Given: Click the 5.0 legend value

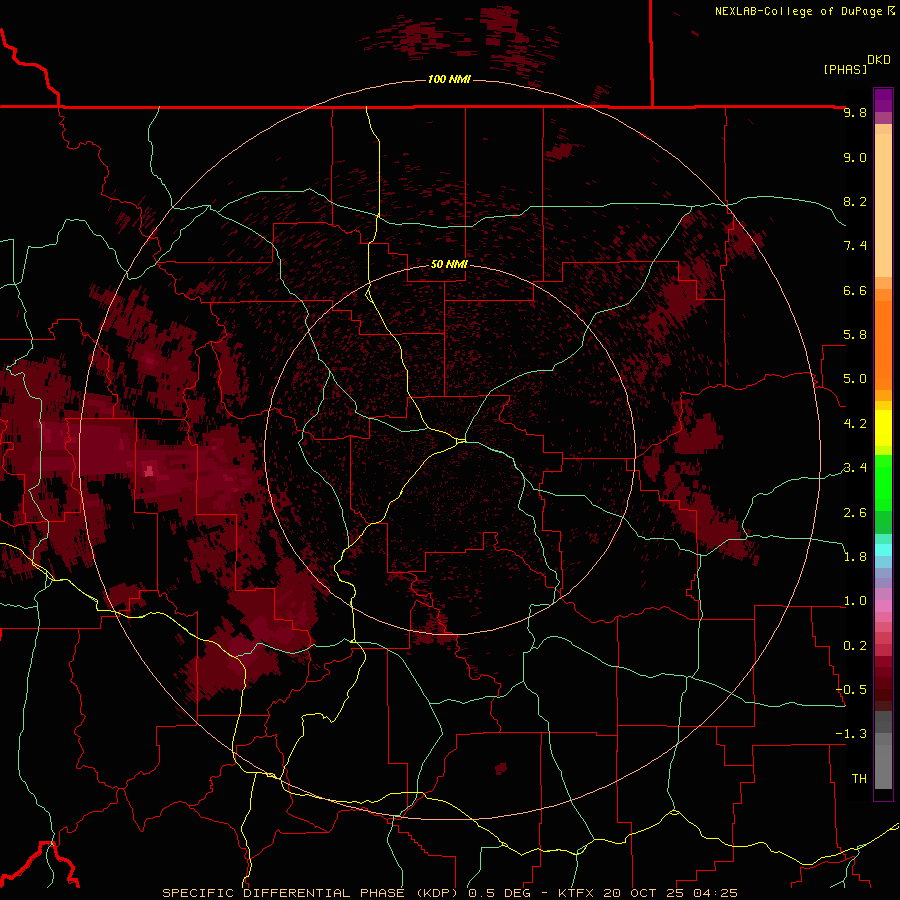Looking at the screenshot, I should (855, 379).
